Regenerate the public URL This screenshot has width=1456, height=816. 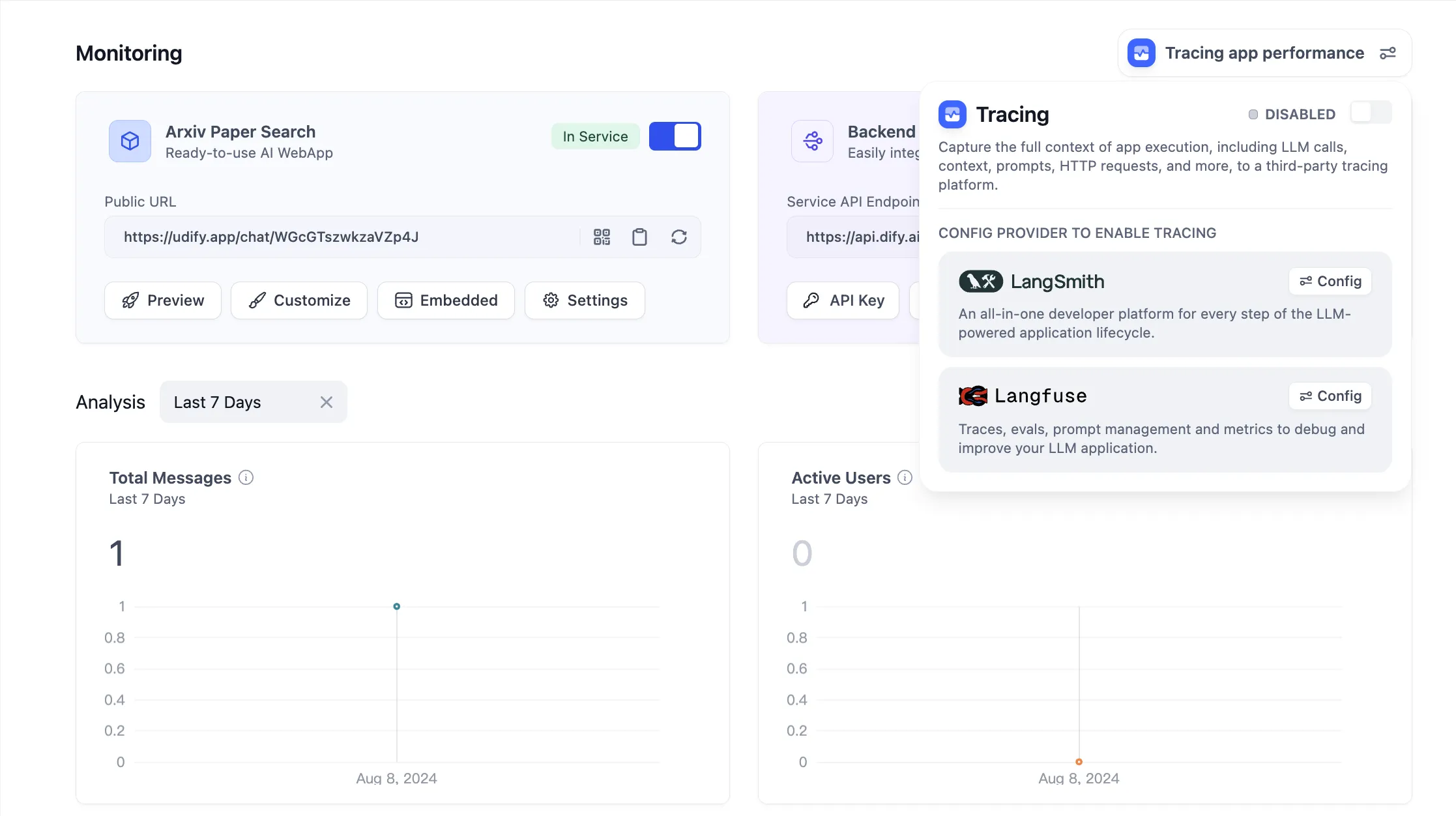tap(678, 237)
